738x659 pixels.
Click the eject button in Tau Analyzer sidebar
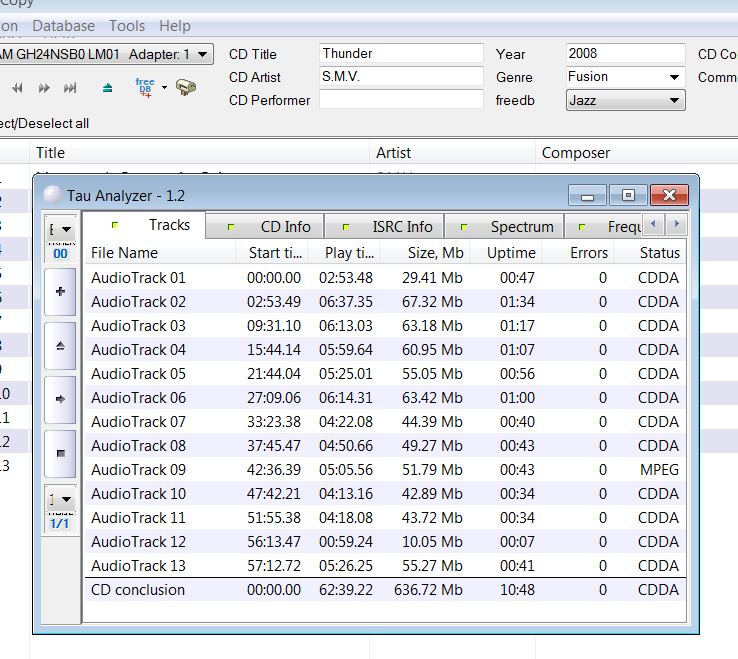(x=60, y=346)
